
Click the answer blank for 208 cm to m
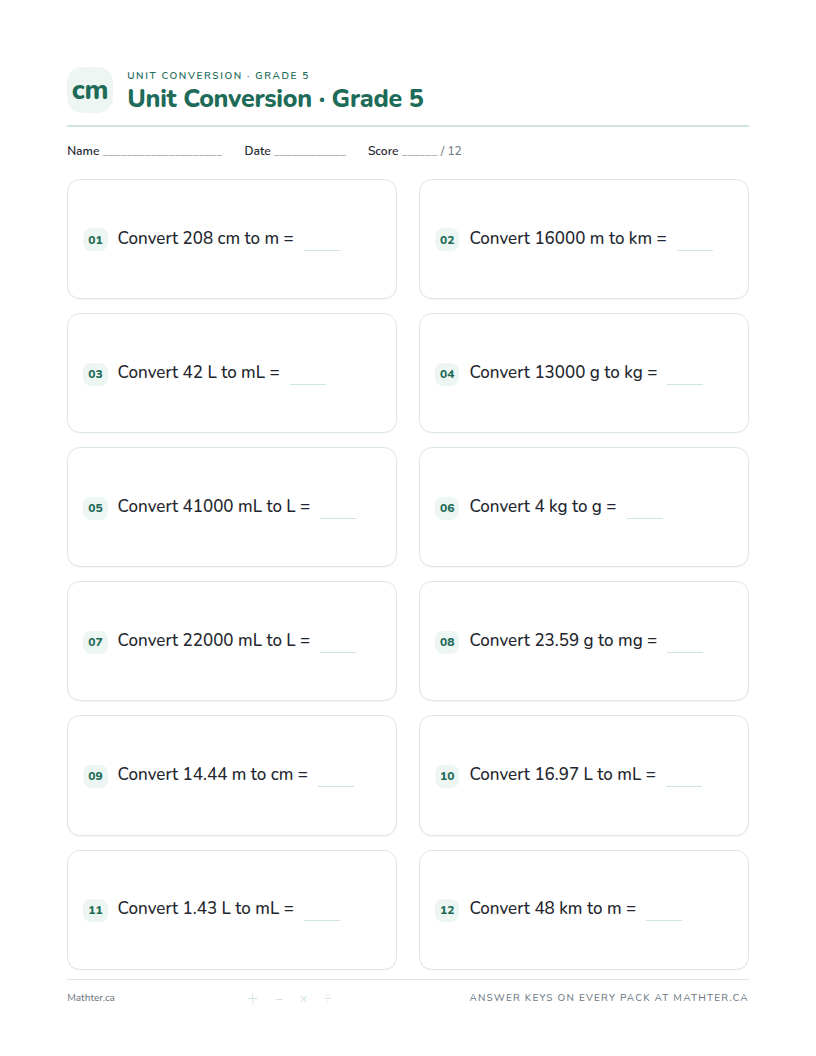tap(322, 242)
